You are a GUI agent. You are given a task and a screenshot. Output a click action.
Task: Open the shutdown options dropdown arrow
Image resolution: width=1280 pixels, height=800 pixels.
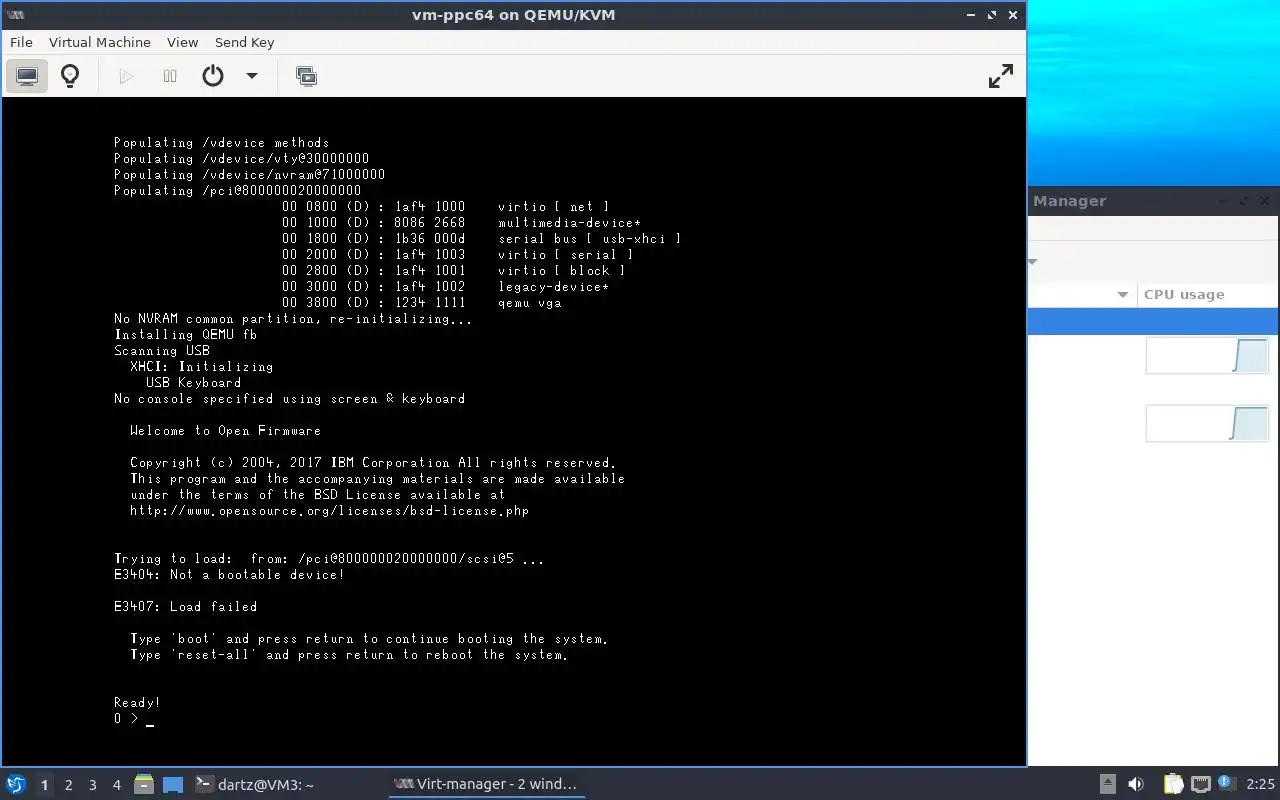coord(252,76)
